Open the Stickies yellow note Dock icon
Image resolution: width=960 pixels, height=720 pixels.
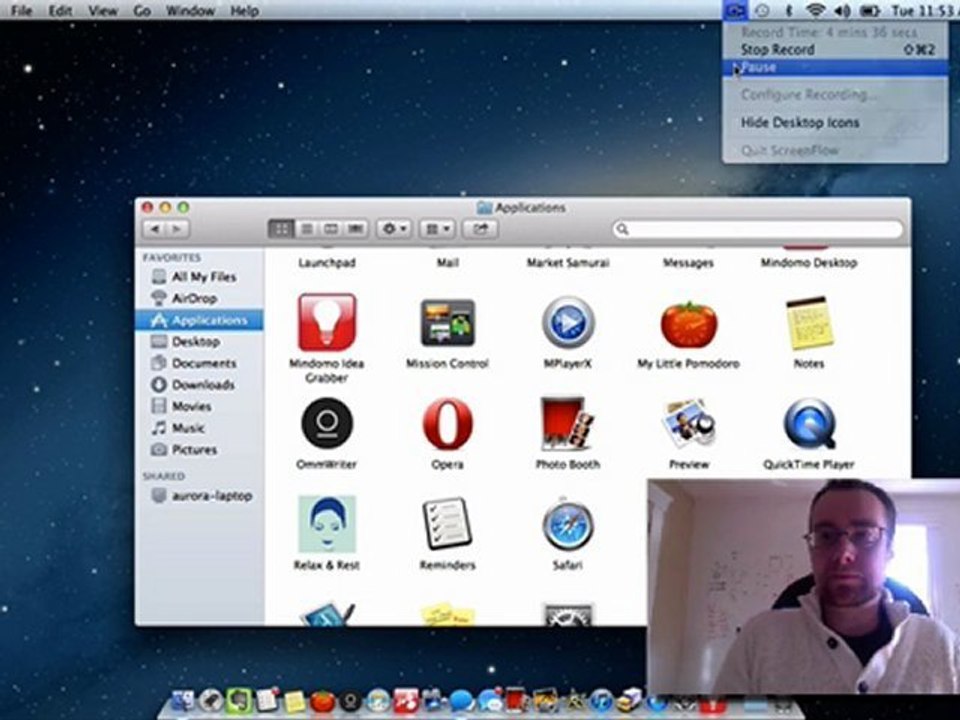click(294, 701)
